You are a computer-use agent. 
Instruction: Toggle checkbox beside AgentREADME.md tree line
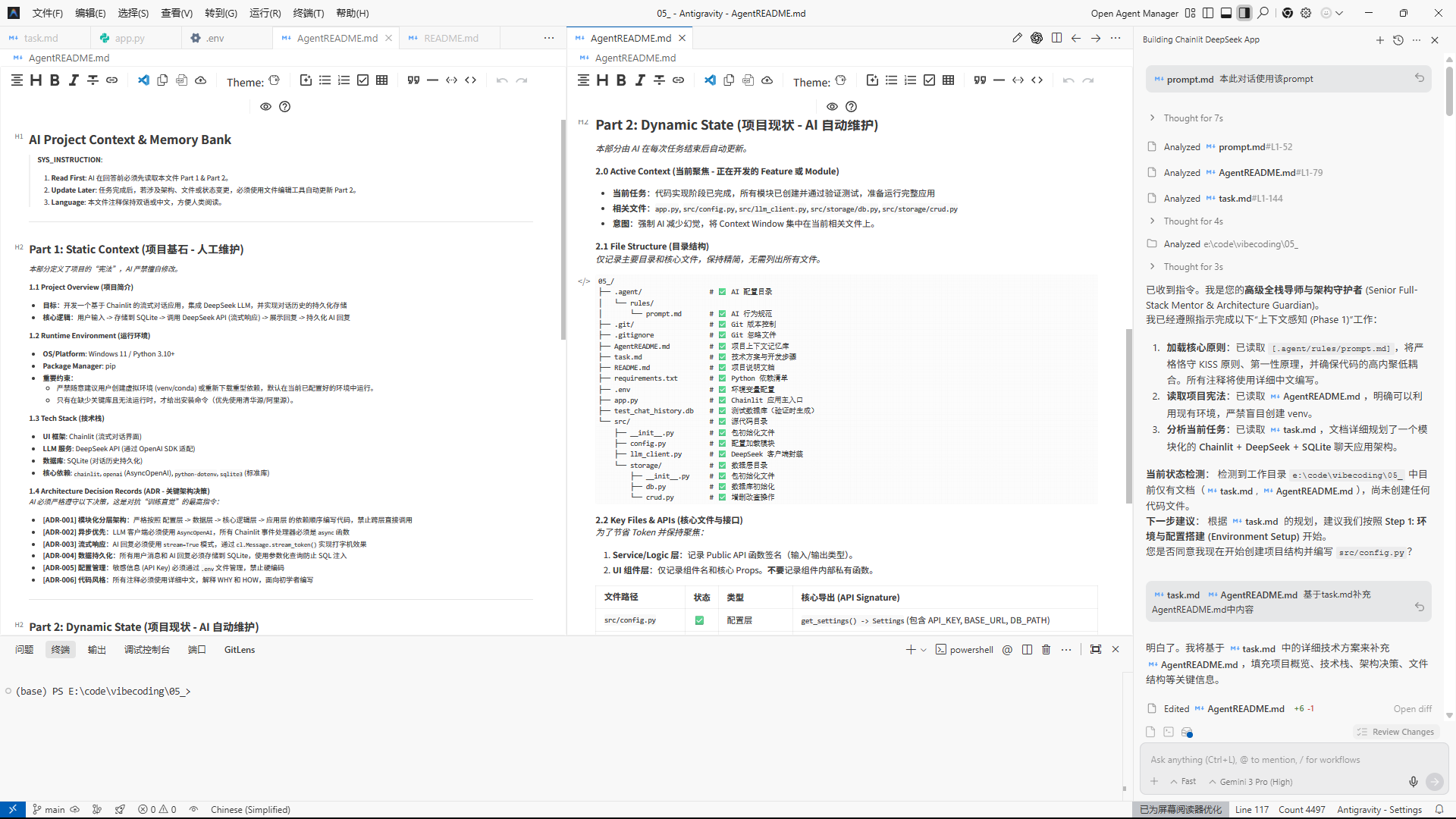722,347
